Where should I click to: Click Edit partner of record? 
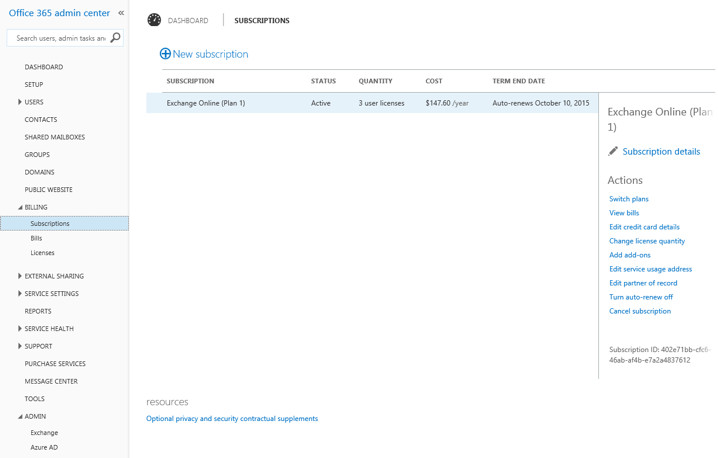[643, 283]
